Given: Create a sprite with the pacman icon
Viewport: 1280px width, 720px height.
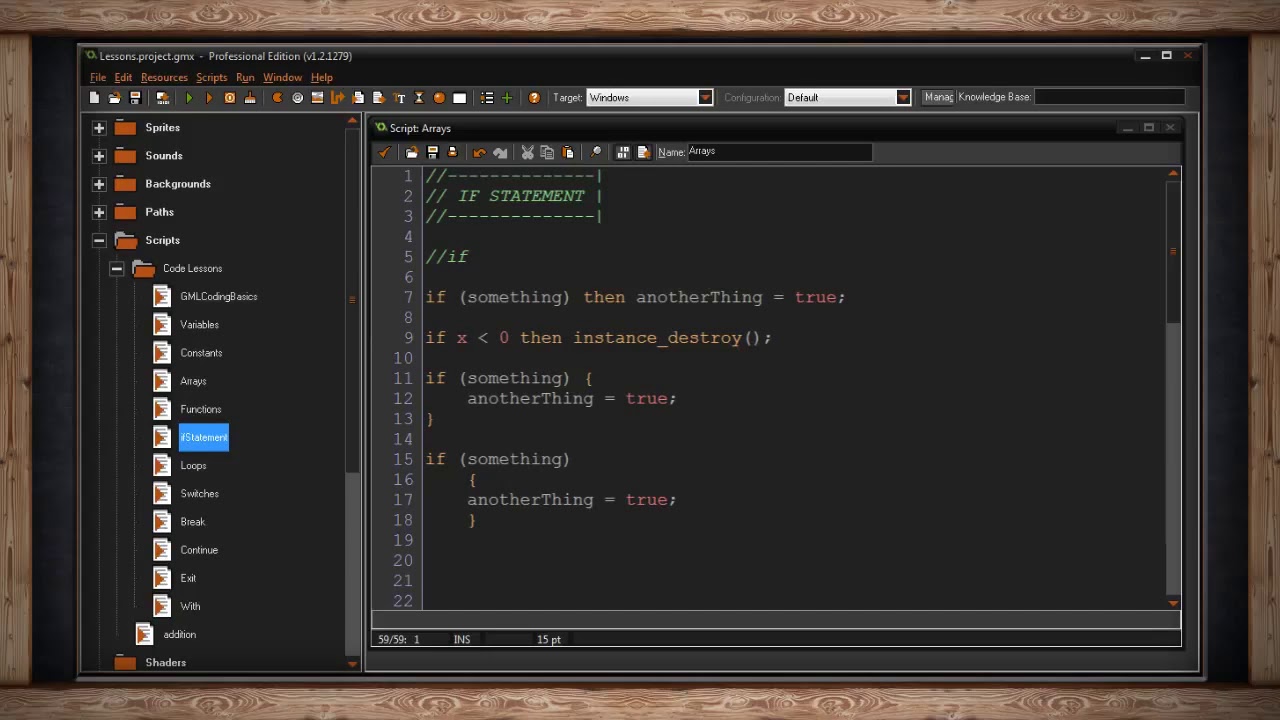Looking at the screenshot, I should (277, 97).
